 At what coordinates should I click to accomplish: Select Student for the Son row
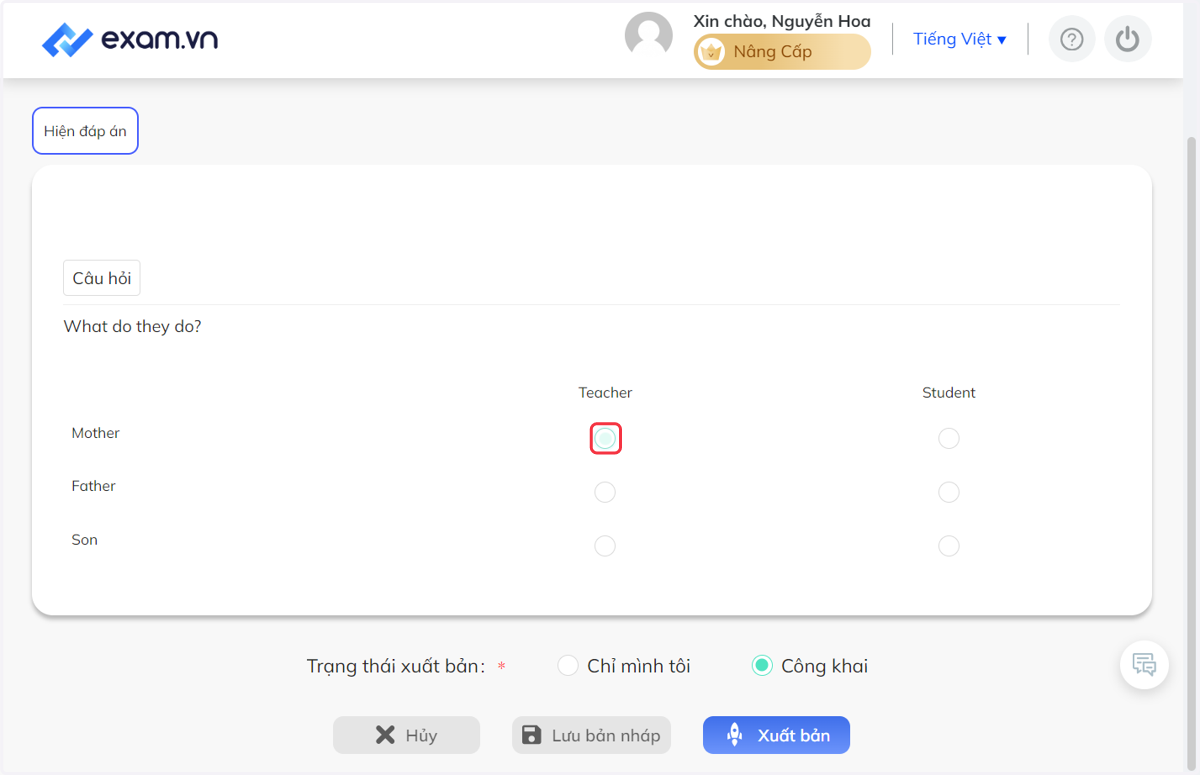point(949,546)
